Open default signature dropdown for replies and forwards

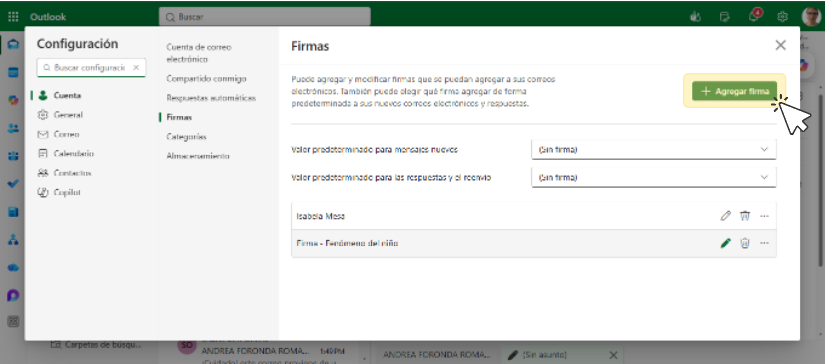(653, 177)
